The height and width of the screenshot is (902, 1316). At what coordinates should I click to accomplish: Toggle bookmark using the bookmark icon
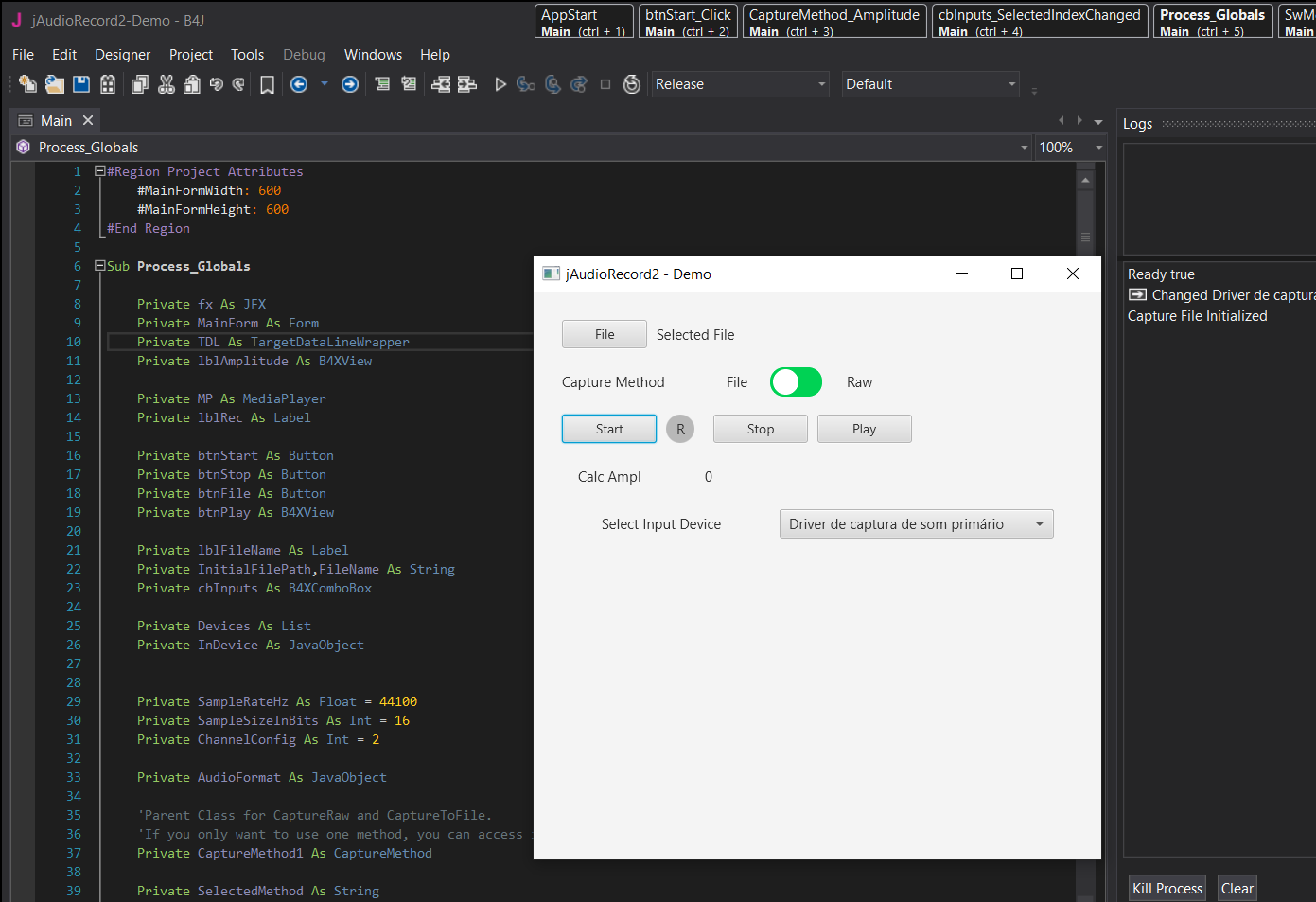tap(268, 85)
